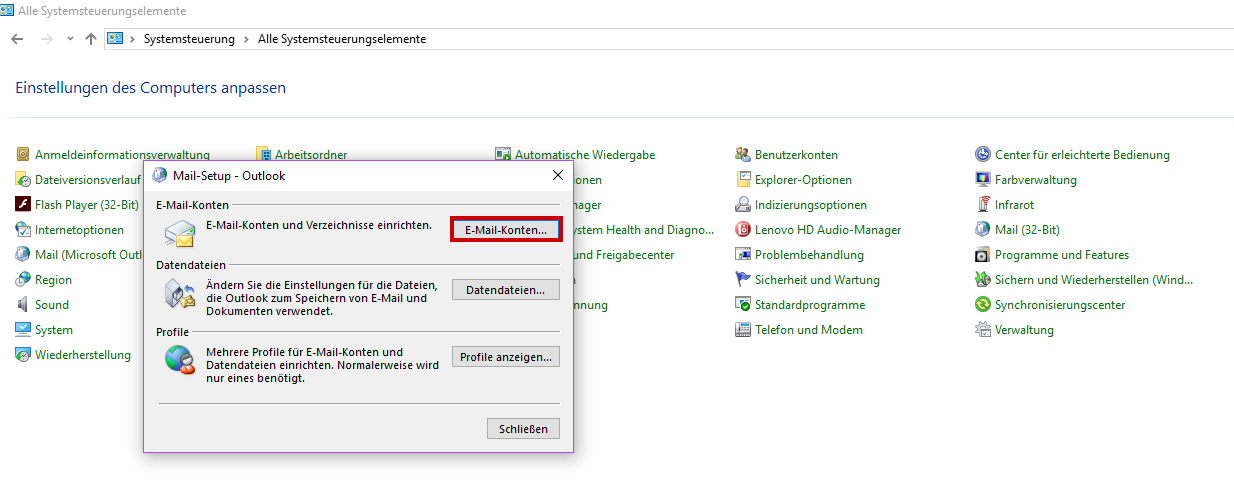1234x498 pixels.
Task: Open the Programme und Features link
Action: pos(1062,255)
